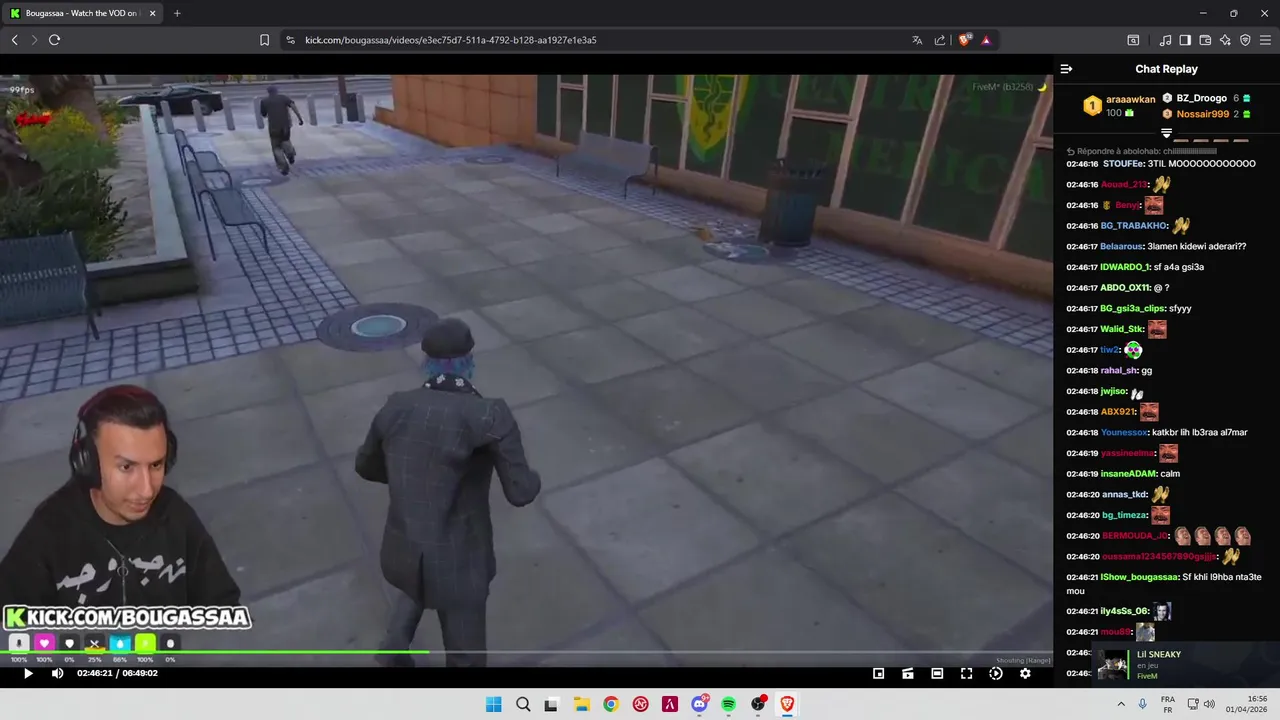1280x720 pixels.
Task: Open a new browser tab
Action: 177,13
